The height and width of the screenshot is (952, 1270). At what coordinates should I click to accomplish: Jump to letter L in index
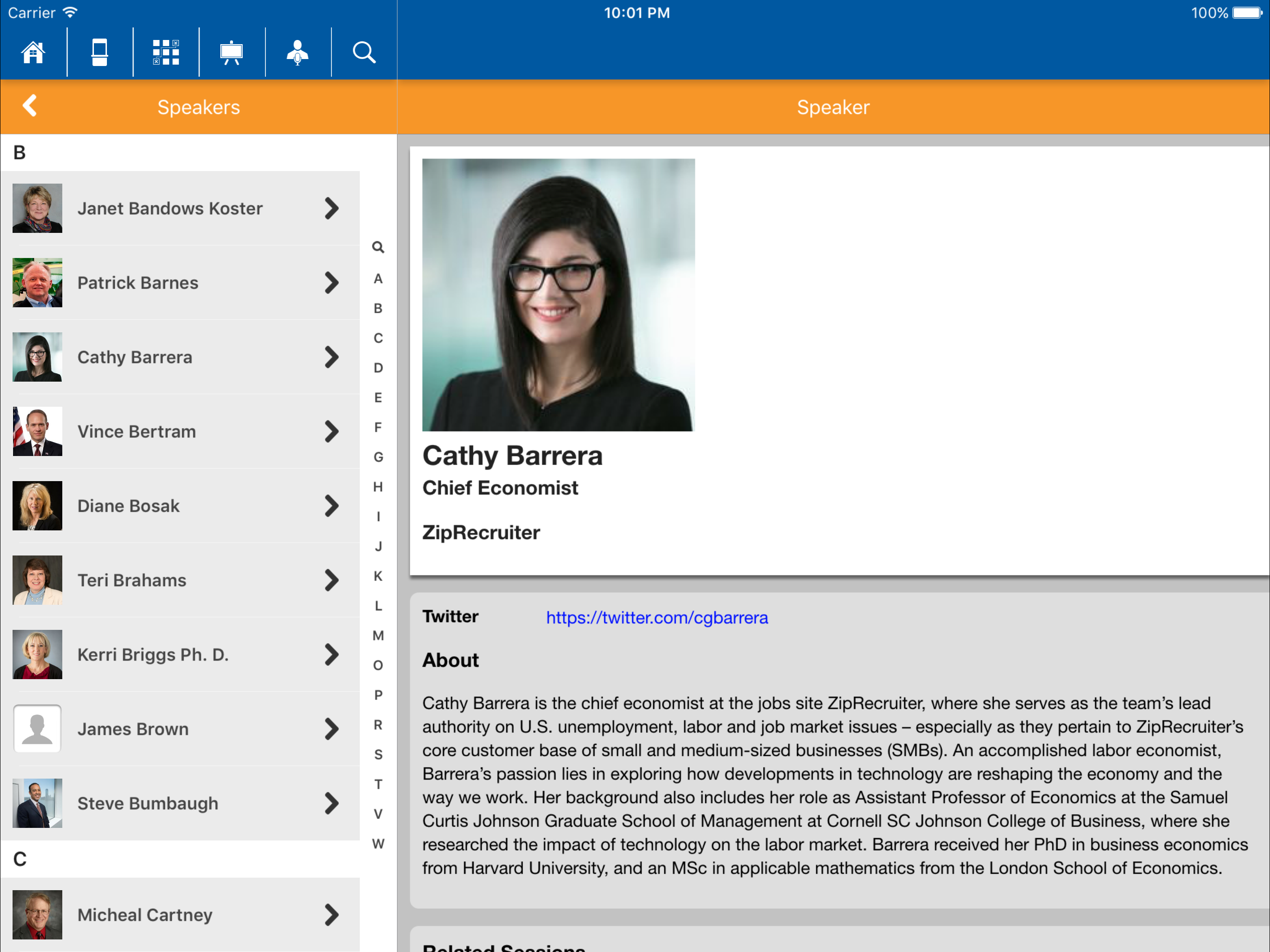378,606
